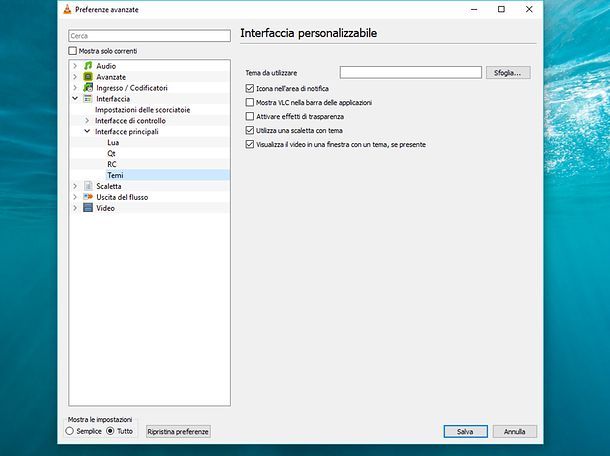This screenshot has width=610, height=456.
Task: Click the Sfoglia... browse button
Action: pos(508,73)
